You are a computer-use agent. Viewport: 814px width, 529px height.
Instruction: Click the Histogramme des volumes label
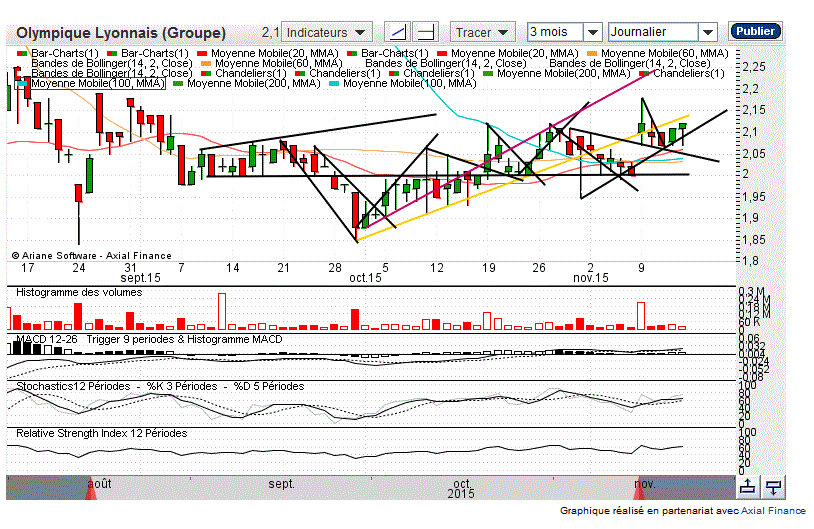tap(79, 292)
